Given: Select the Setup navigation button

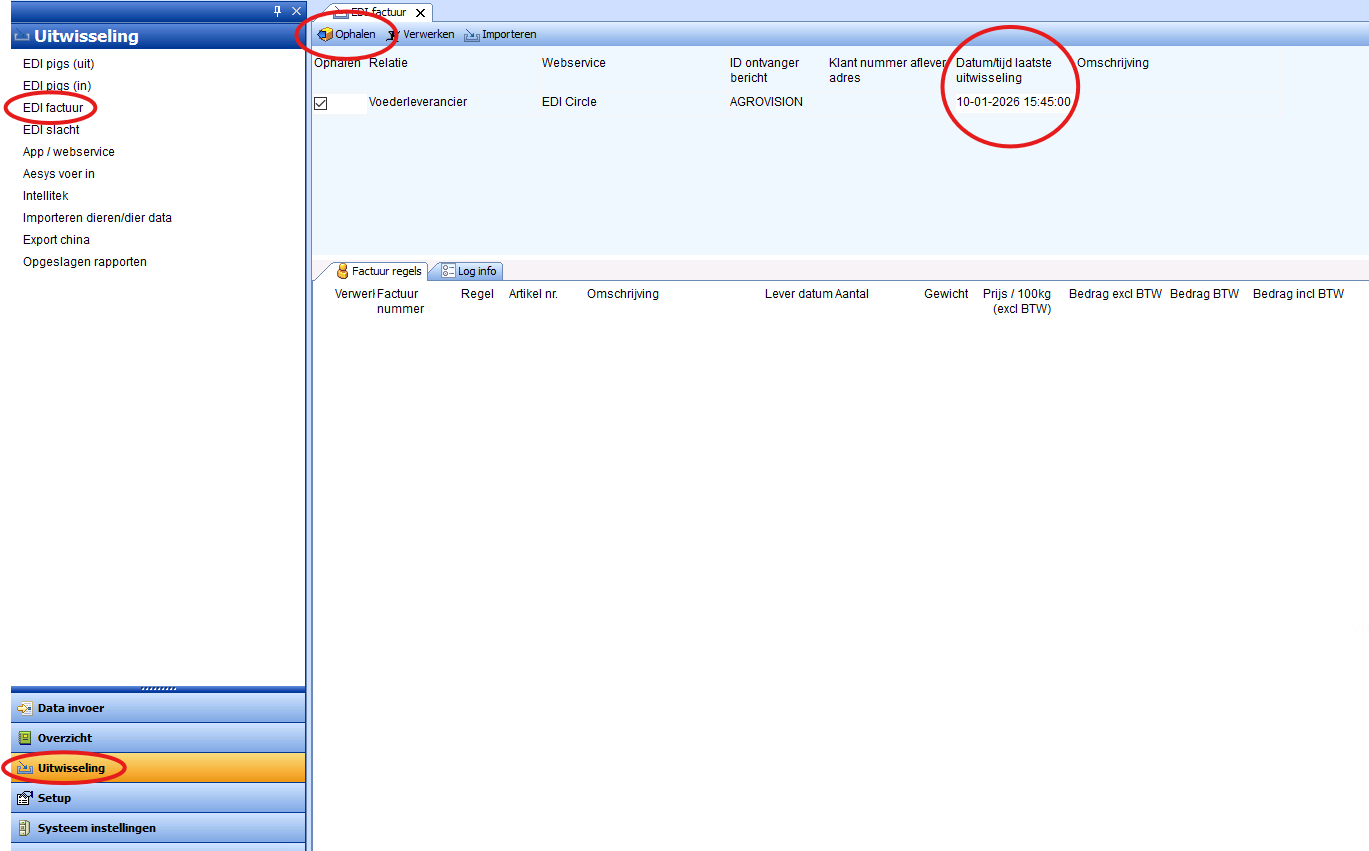Looking at the screenshot, I should click(x=158, y=798).
